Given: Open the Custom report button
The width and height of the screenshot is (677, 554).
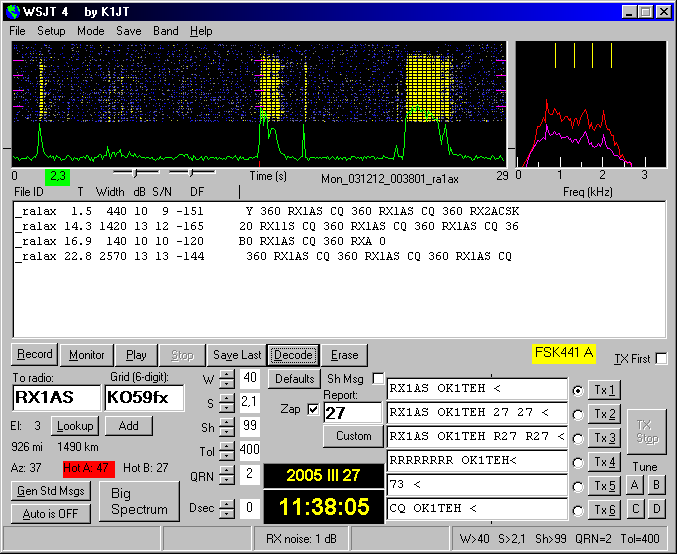Looking at the screenshot, I should (x=353, y=436).
